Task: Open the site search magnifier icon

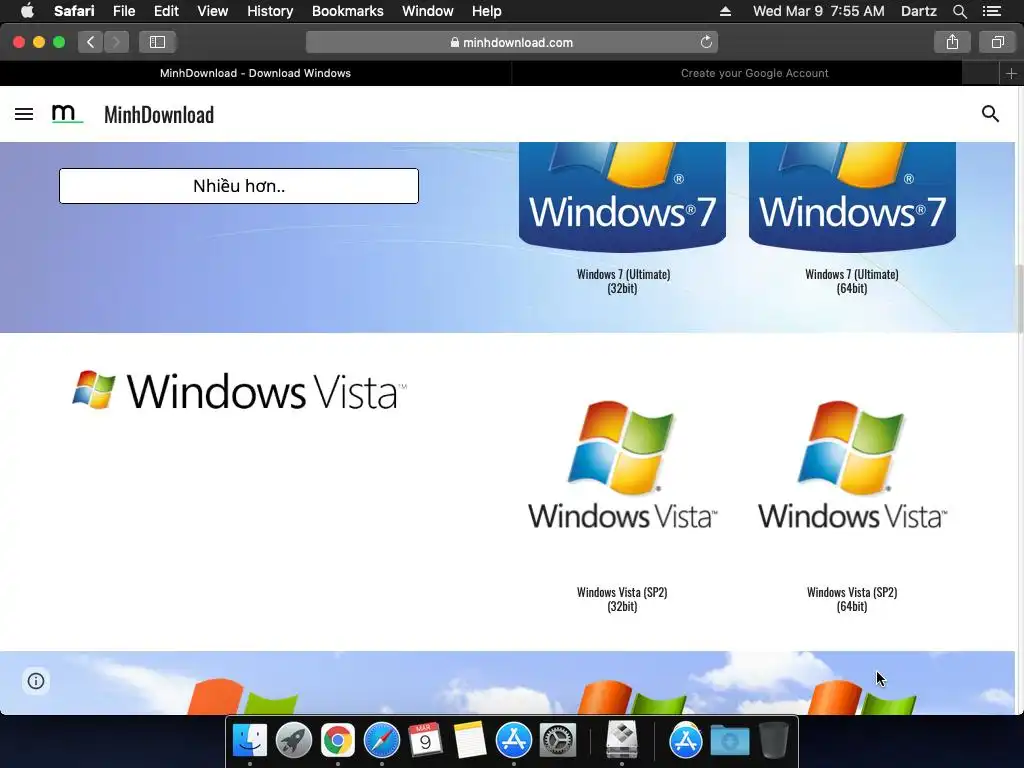Action: coord(990,114)
